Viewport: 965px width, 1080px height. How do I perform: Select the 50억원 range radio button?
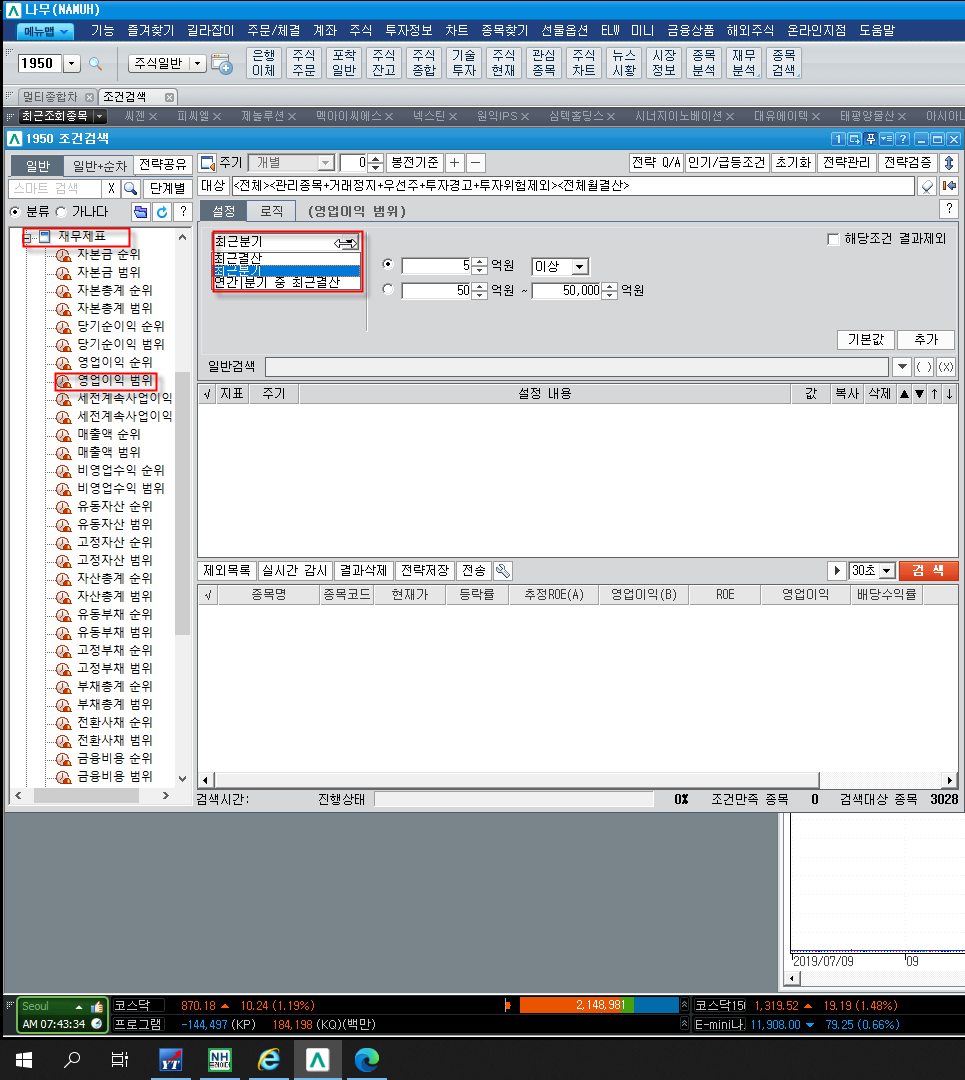(x=389, y=290)
